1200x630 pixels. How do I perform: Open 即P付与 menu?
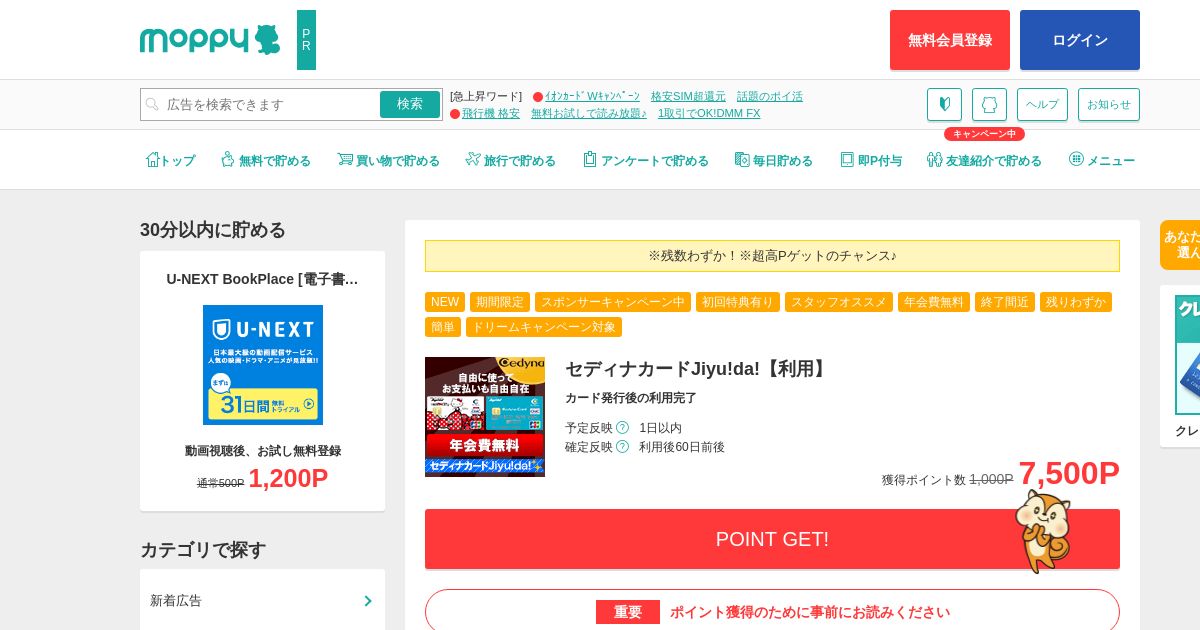pyautogui.click(x=871, y=160)
